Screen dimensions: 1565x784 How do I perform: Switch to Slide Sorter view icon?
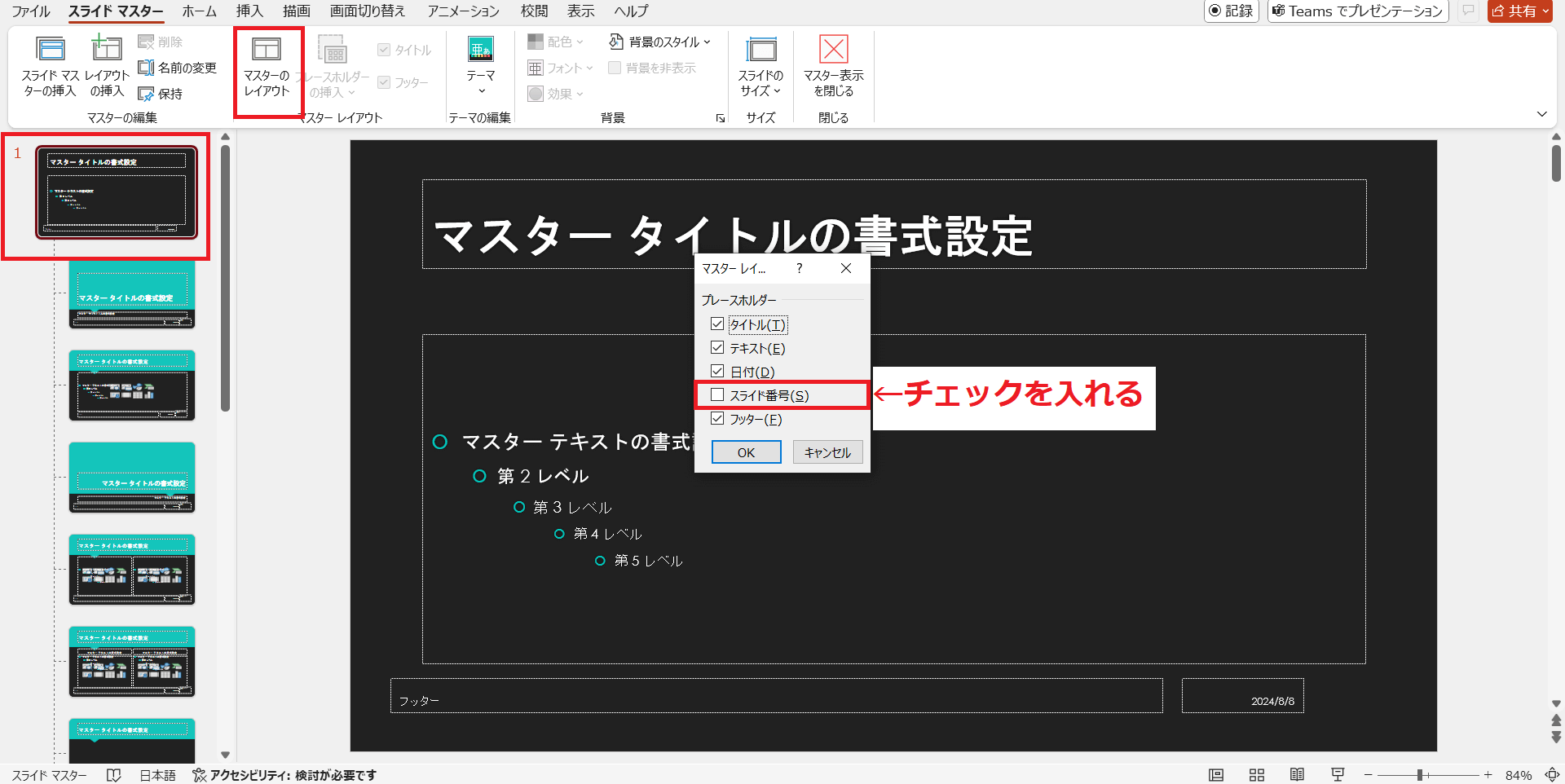coord(1257,775)
